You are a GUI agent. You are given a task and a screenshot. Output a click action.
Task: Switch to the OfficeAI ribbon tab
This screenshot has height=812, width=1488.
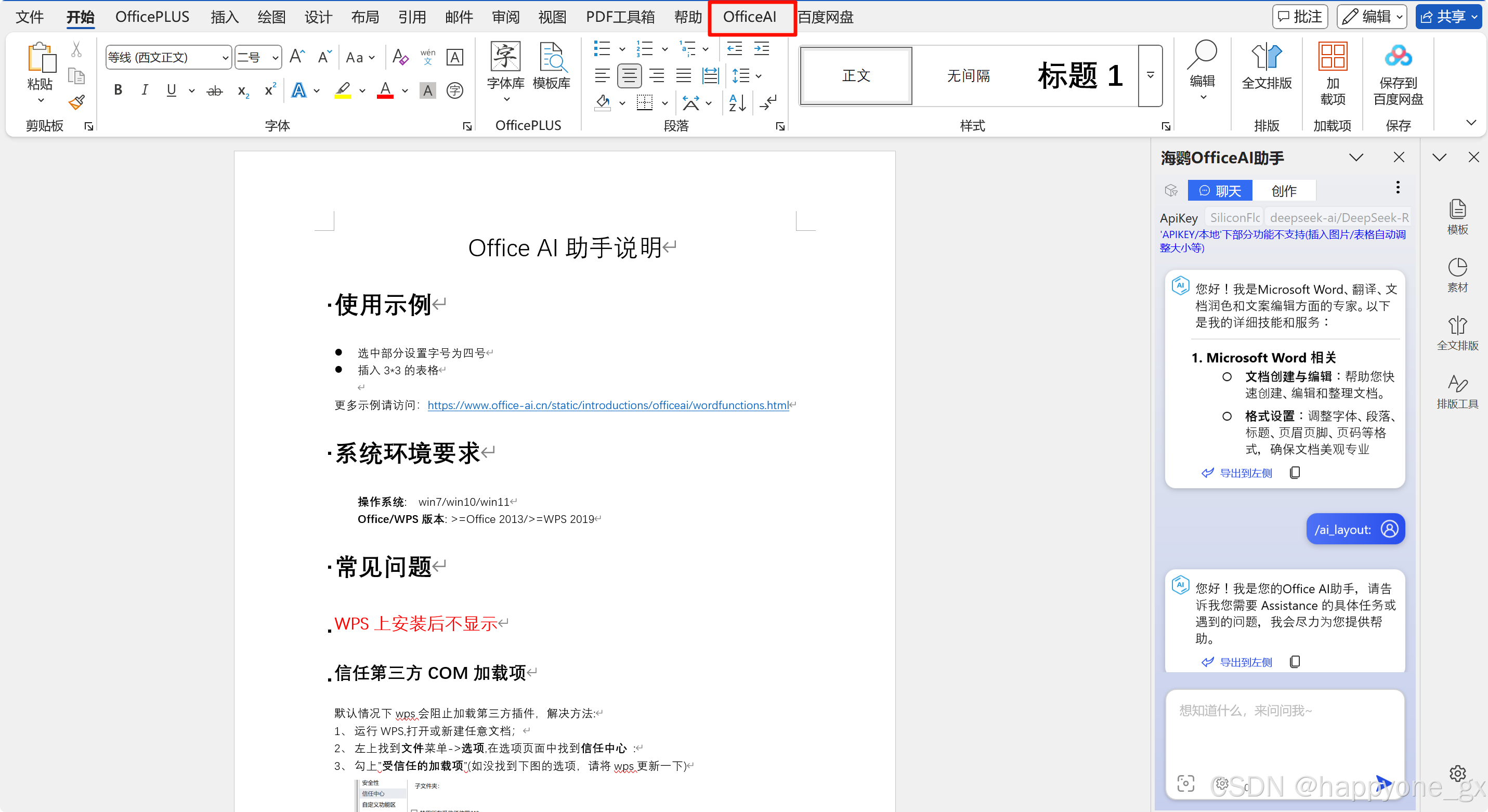(x=750, y=17)
